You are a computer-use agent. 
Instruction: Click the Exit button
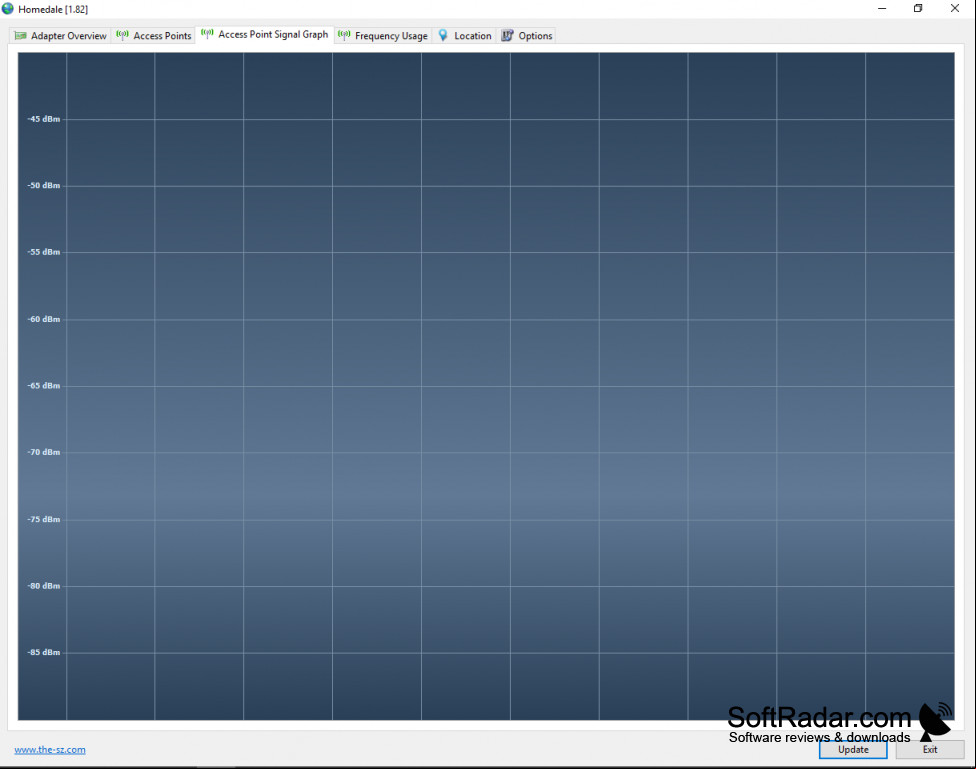point(930,750)
